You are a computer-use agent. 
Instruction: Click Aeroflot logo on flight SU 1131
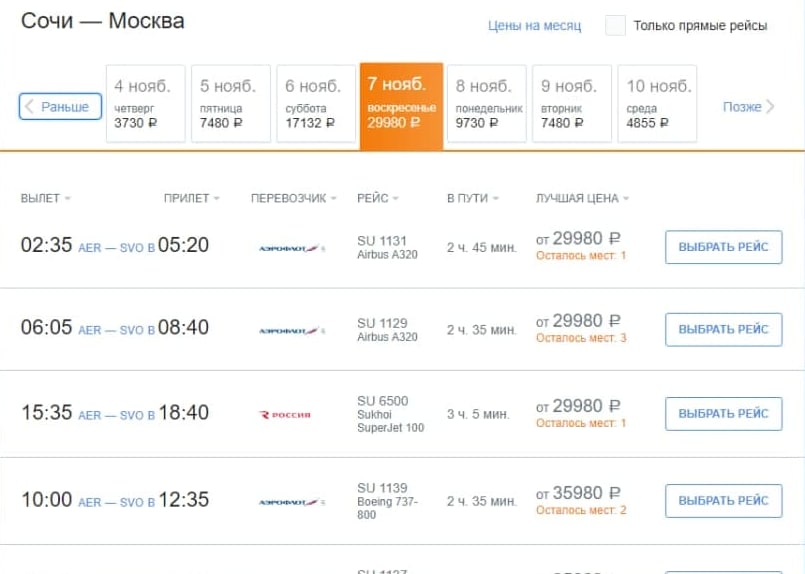pyautogui.click(x=291, y=247)
